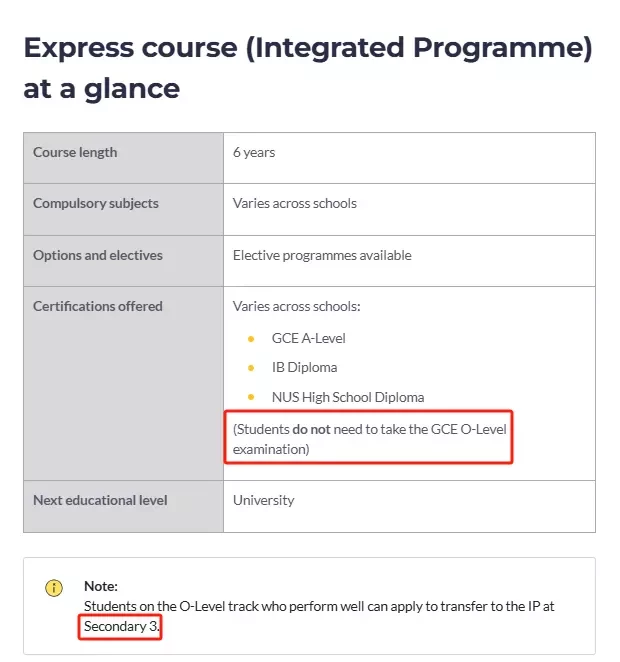Click the Options and electives label
The image size is (620, 662).
click(x=98, y=255)
